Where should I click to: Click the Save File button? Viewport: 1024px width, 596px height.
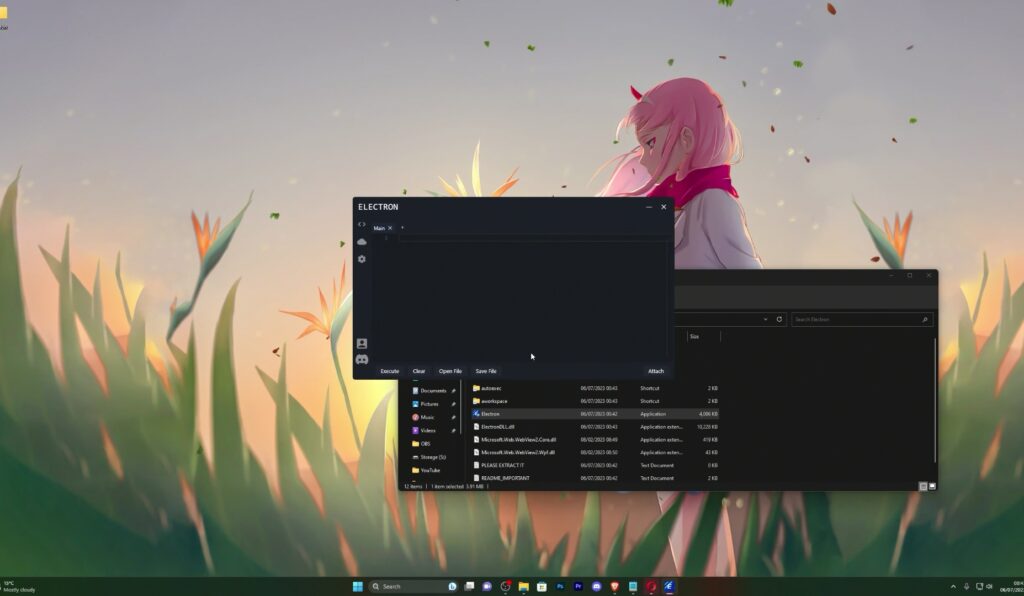486,371
